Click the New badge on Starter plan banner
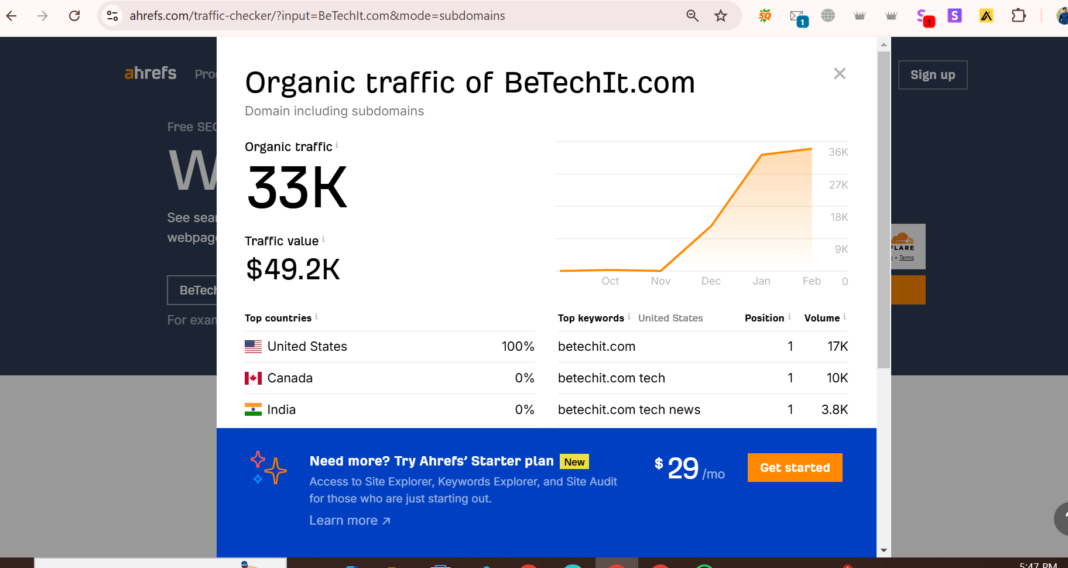This screenshot has height=568, width=1068. (574, 462)
